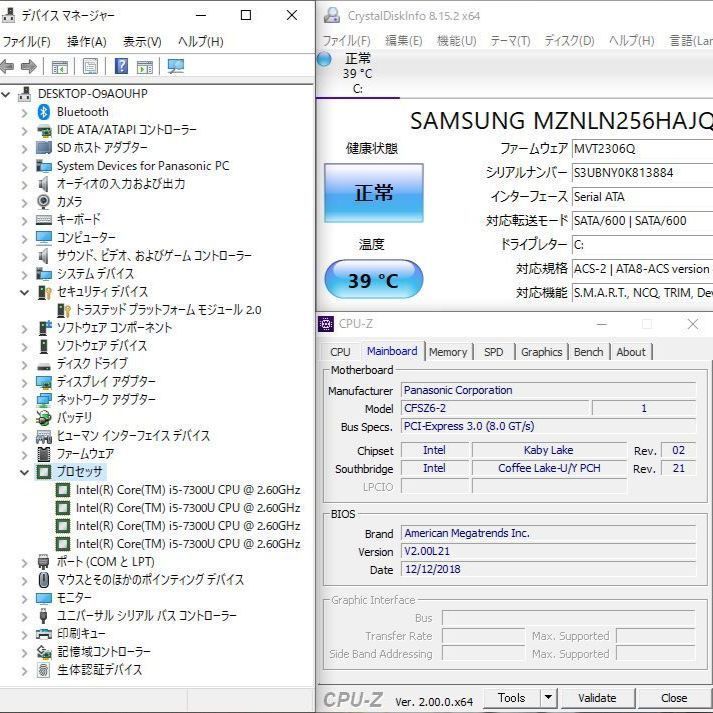Select the monitor (モニター) category icon
713x713 pixels.
click(44, 598)
